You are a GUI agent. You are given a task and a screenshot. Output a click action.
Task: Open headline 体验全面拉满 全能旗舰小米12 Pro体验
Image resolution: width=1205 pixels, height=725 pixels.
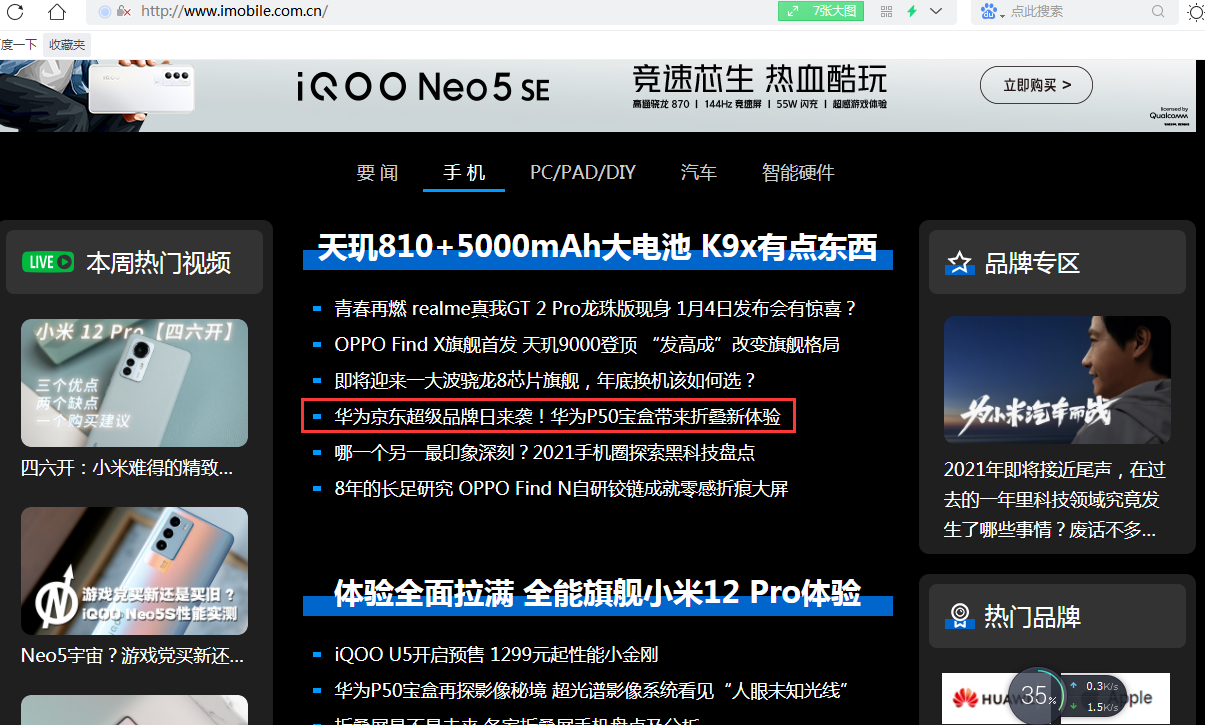597,593
